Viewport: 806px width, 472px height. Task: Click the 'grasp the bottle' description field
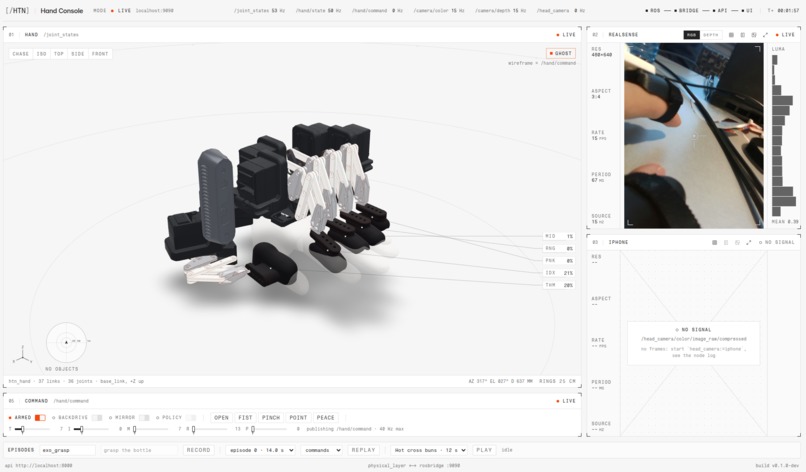(x=139, y=450)
